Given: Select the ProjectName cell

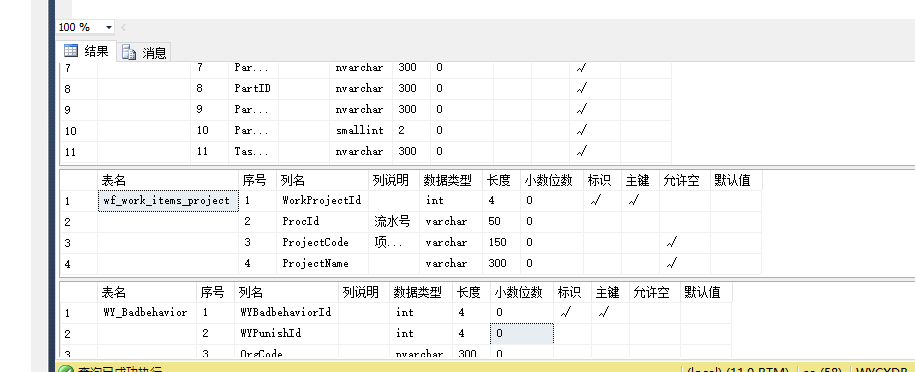Looking at the screenshot, I should pyautogui.click(x=322, y=263).
